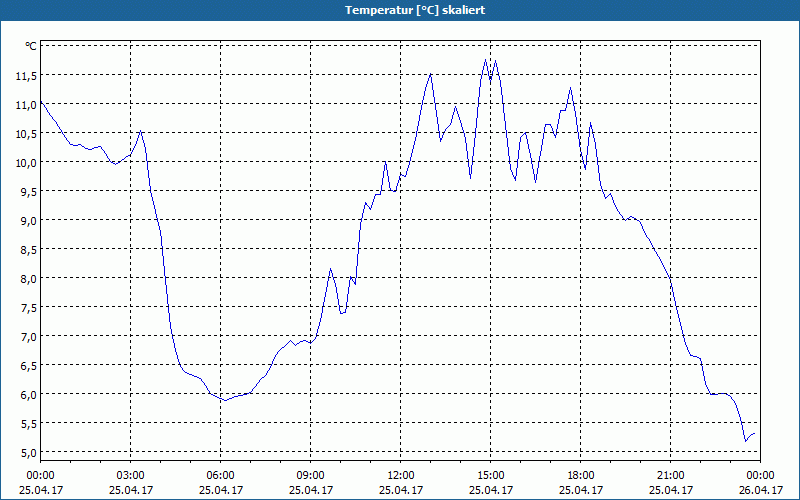This screenshot has width=800, height=500.
Task: Select the 8,0 y-axis value
Action: (x=28, y=279)
